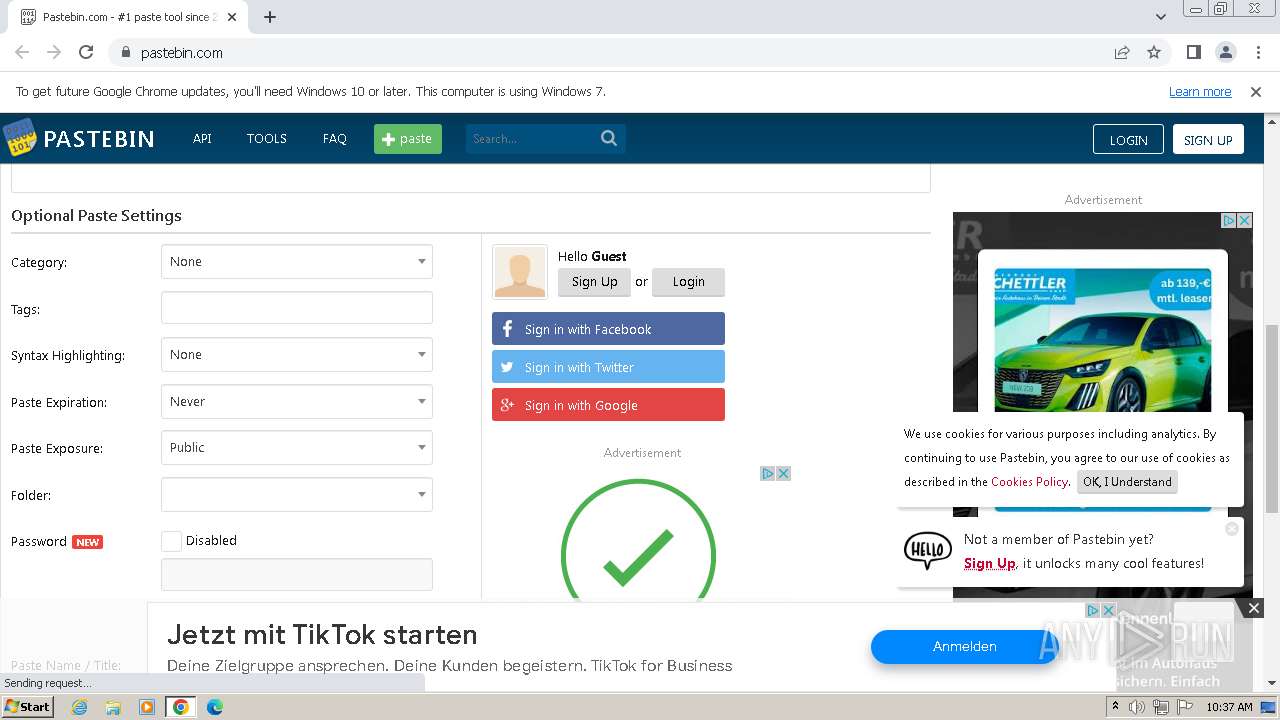
Task: Change the Paste Exposure dropdown
Action: point(297,448)
